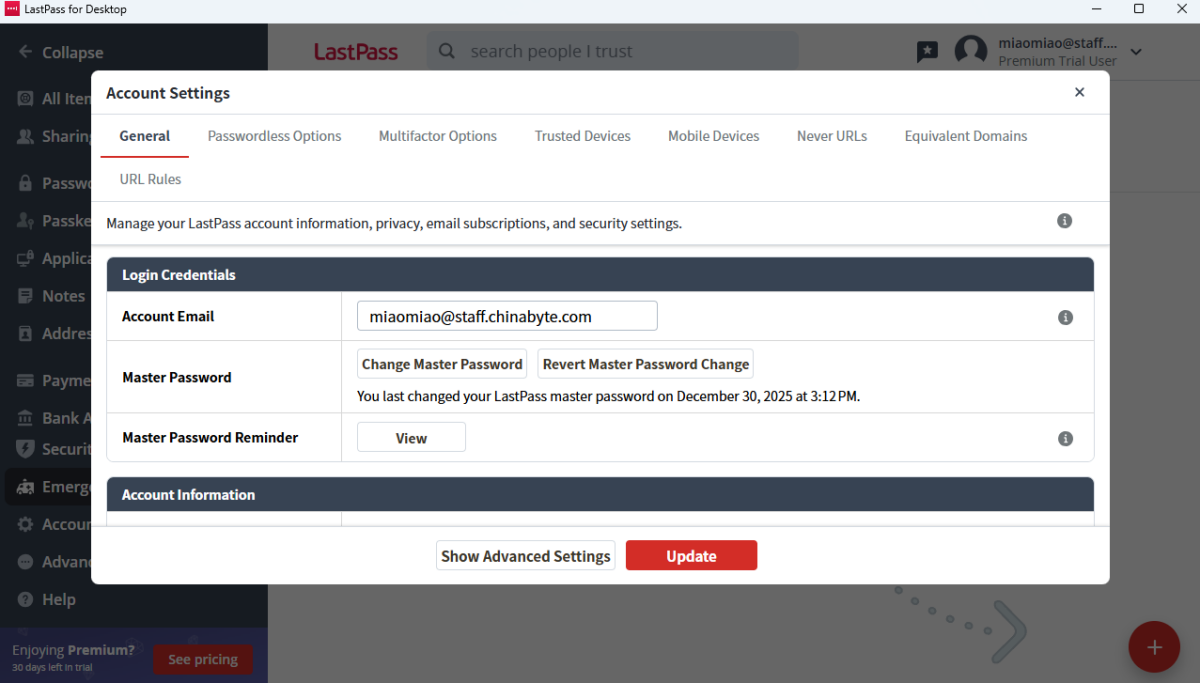The height and width of the screenshot is (683, 1200).
Task: Click the info icon in settings description row
Action: (x=1064, y=221)
